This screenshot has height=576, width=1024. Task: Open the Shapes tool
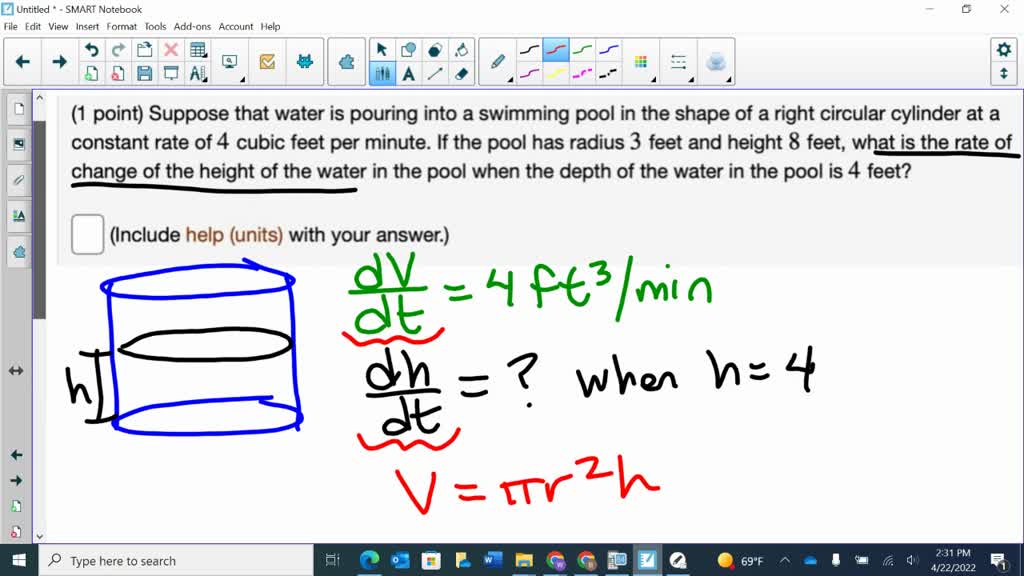click(407, 48)
